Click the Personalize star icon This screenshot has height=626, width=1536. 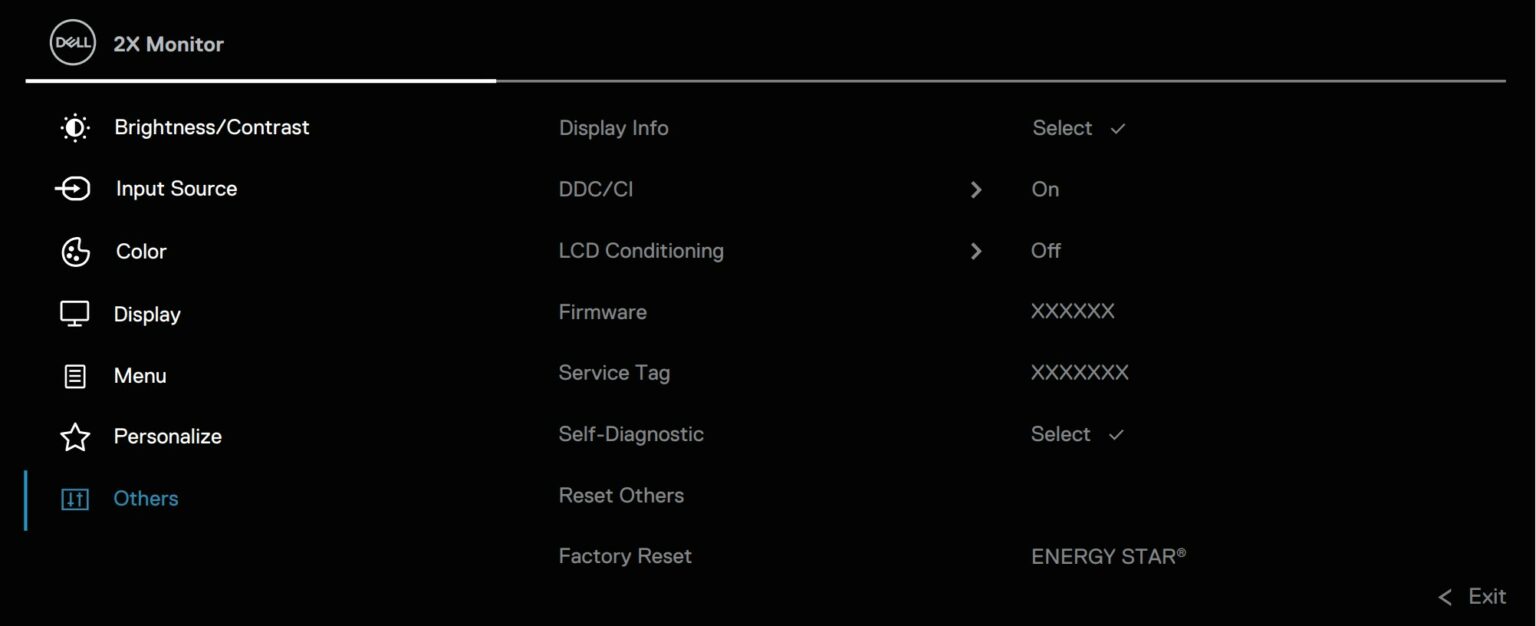[75, 437]
